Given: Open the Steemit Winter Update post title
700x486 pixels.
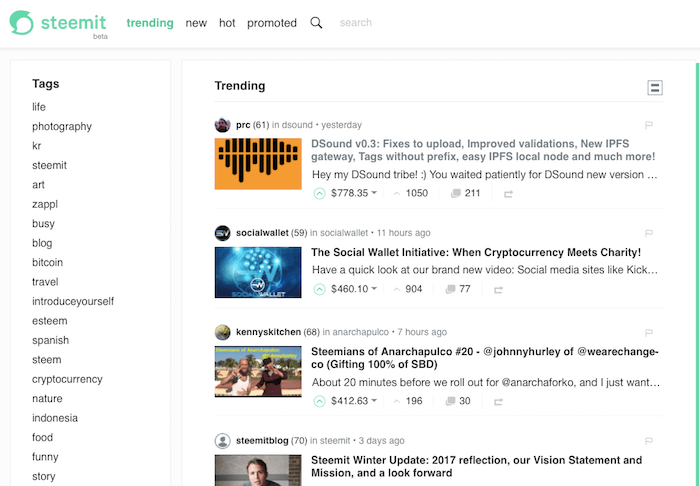Looking at the screenshot, I should (476, 466).
